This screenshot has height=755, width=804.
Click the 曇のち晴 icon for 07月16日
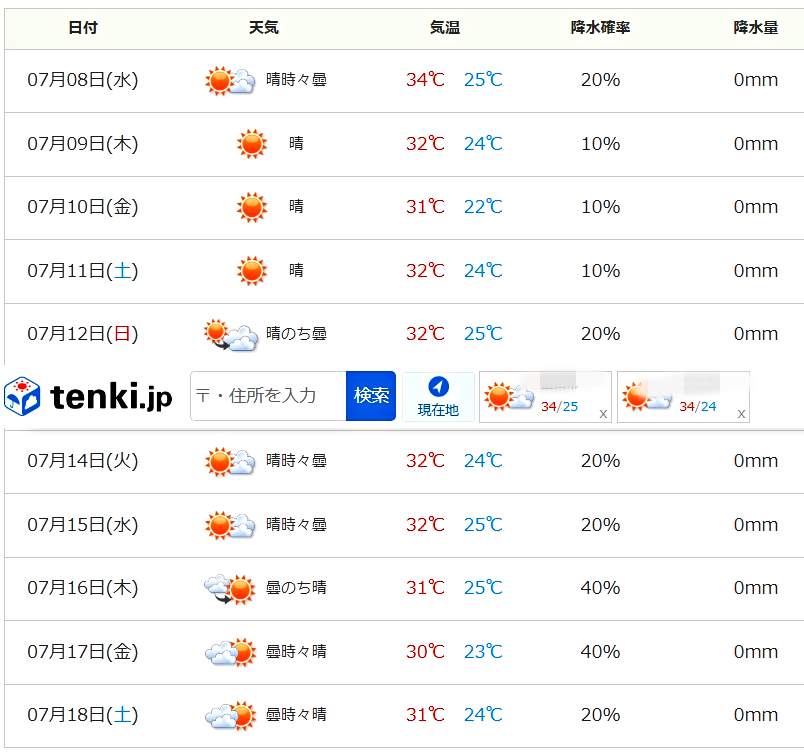point(230,589)
